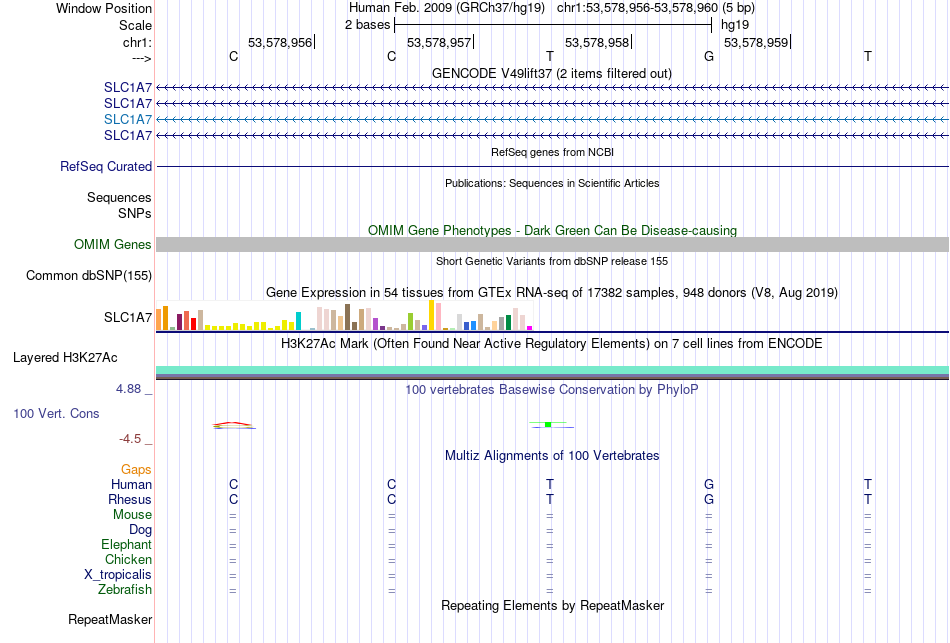Screen dimensions: 950x643
Task: Click the turquoise H3K27Ac signal band
Action: click(x=553, y=370)
